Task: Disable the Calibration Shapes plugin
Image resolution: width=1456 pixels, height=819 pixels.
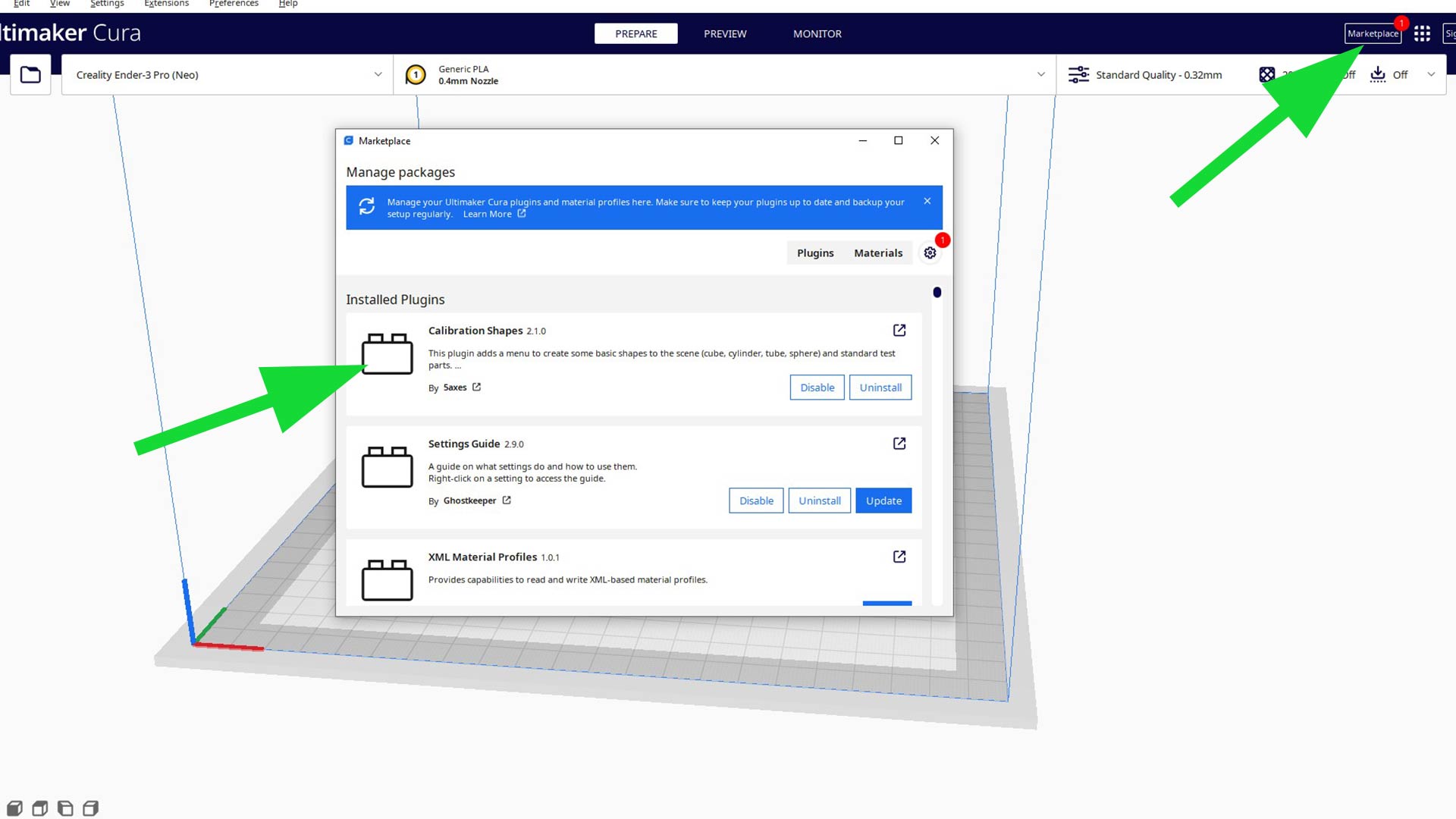Action: 817,387
